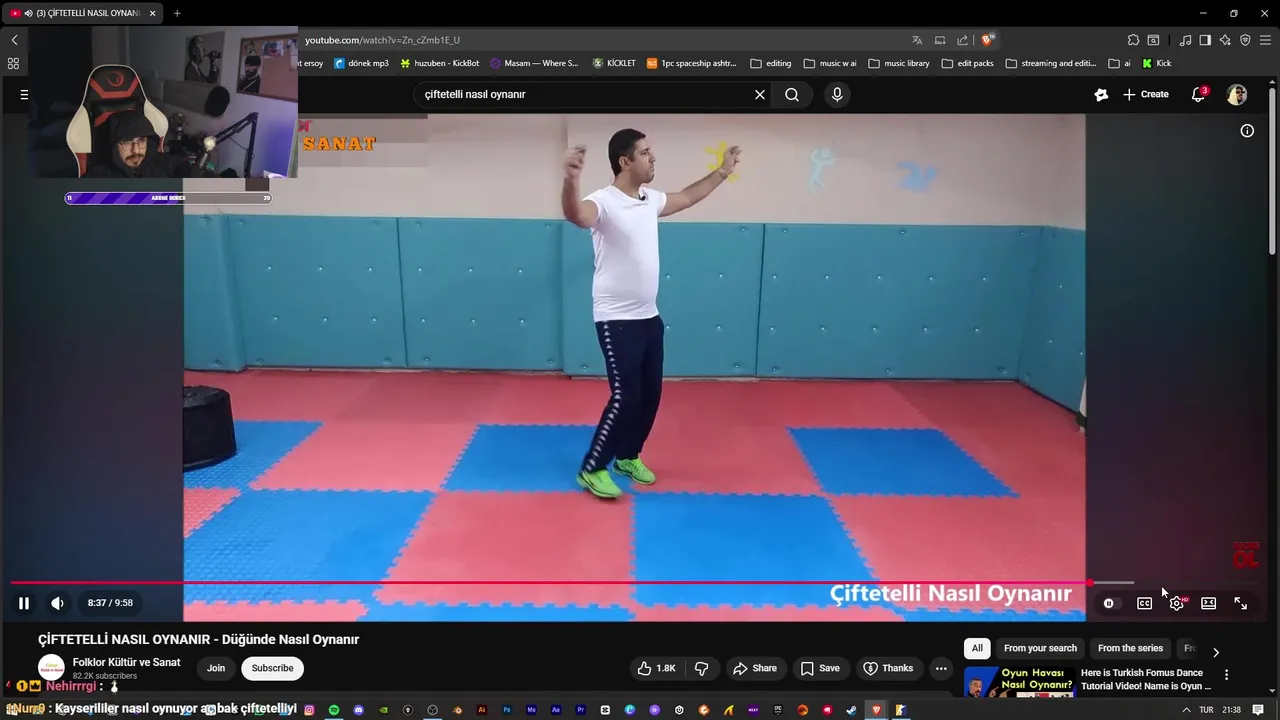Expand the edit packs bookmarks folder
Screen dimensions: 1280x720
[x=968, y=63]
